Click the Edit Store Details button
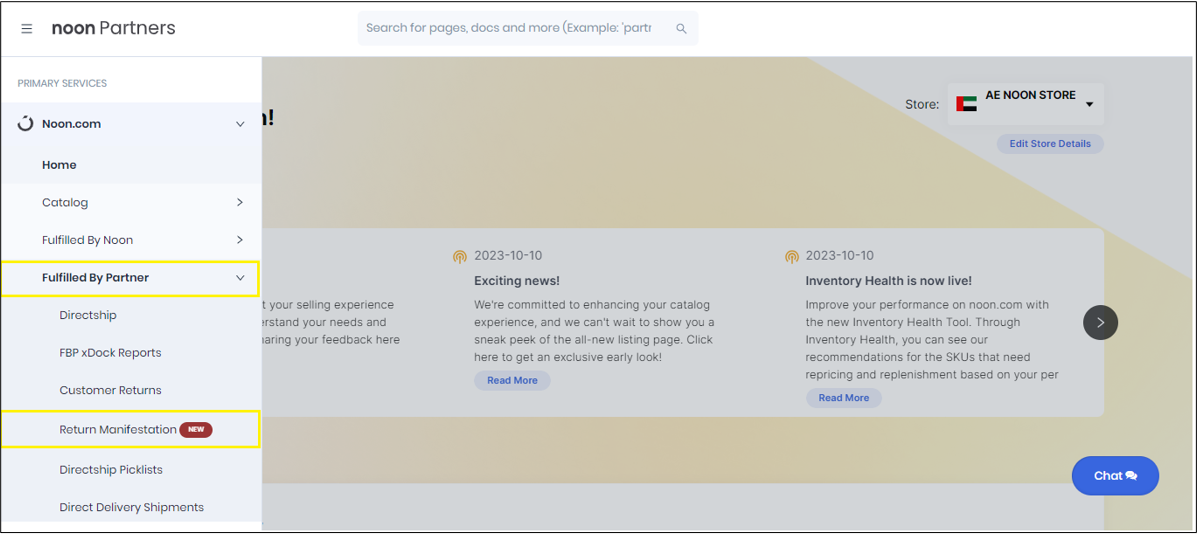1200x536 pixels. click(x=1050, y=144)
